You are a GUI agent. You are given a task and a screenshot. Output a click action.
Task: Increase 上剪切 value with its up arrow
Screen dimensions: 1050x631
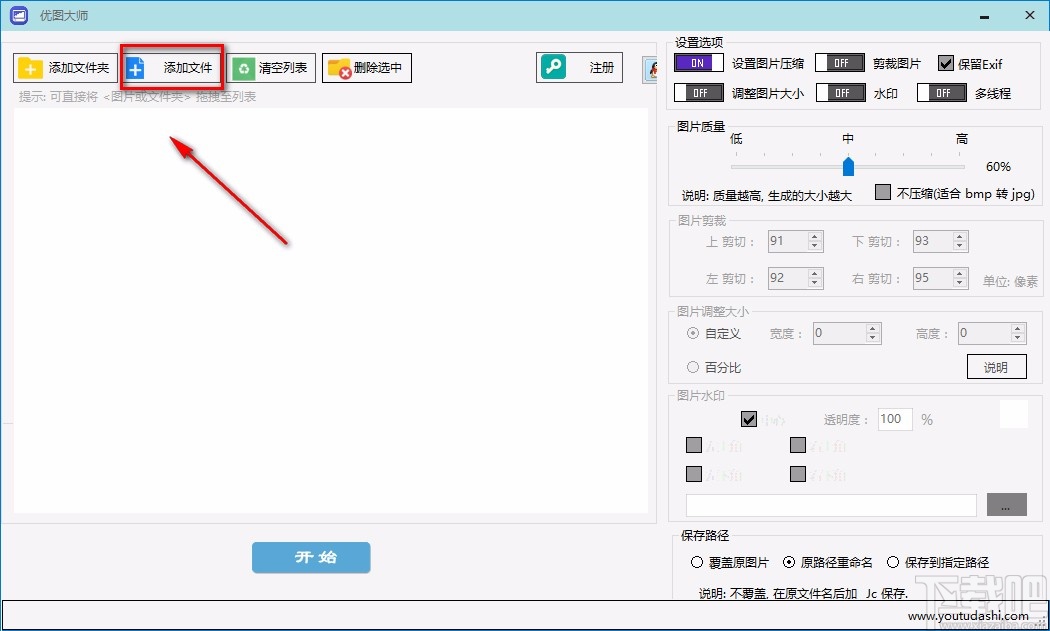click(x=815, y=236)
